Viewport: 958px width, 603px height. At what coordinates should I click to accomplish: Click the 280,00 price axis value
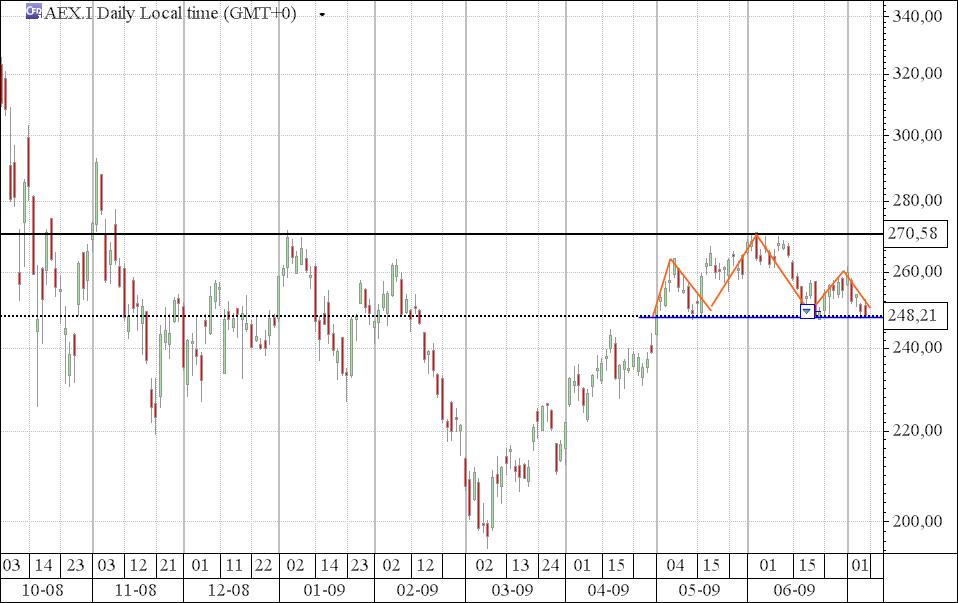point(916,200)
